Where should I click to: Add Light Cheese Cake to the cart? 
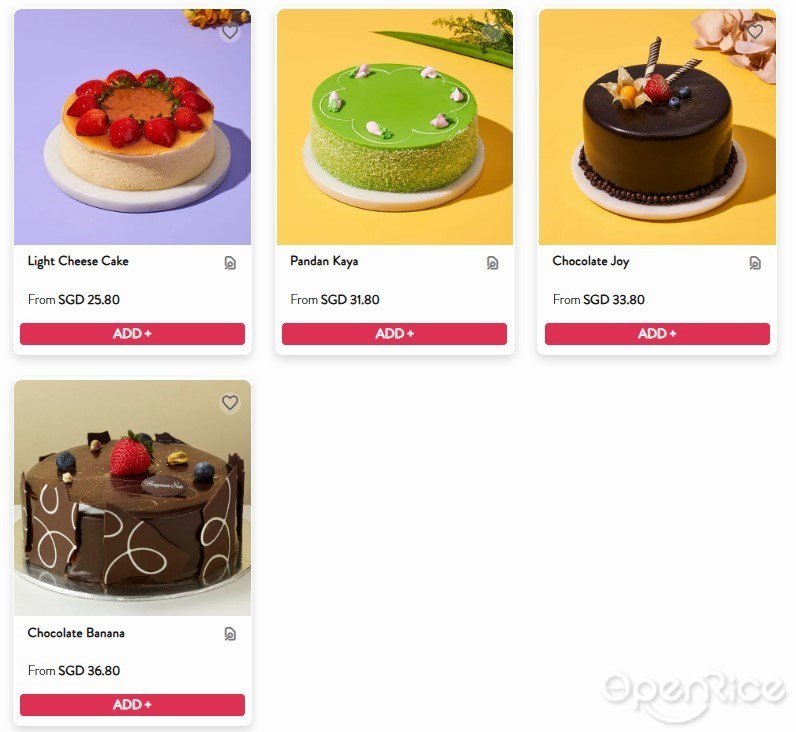[132, 334]
